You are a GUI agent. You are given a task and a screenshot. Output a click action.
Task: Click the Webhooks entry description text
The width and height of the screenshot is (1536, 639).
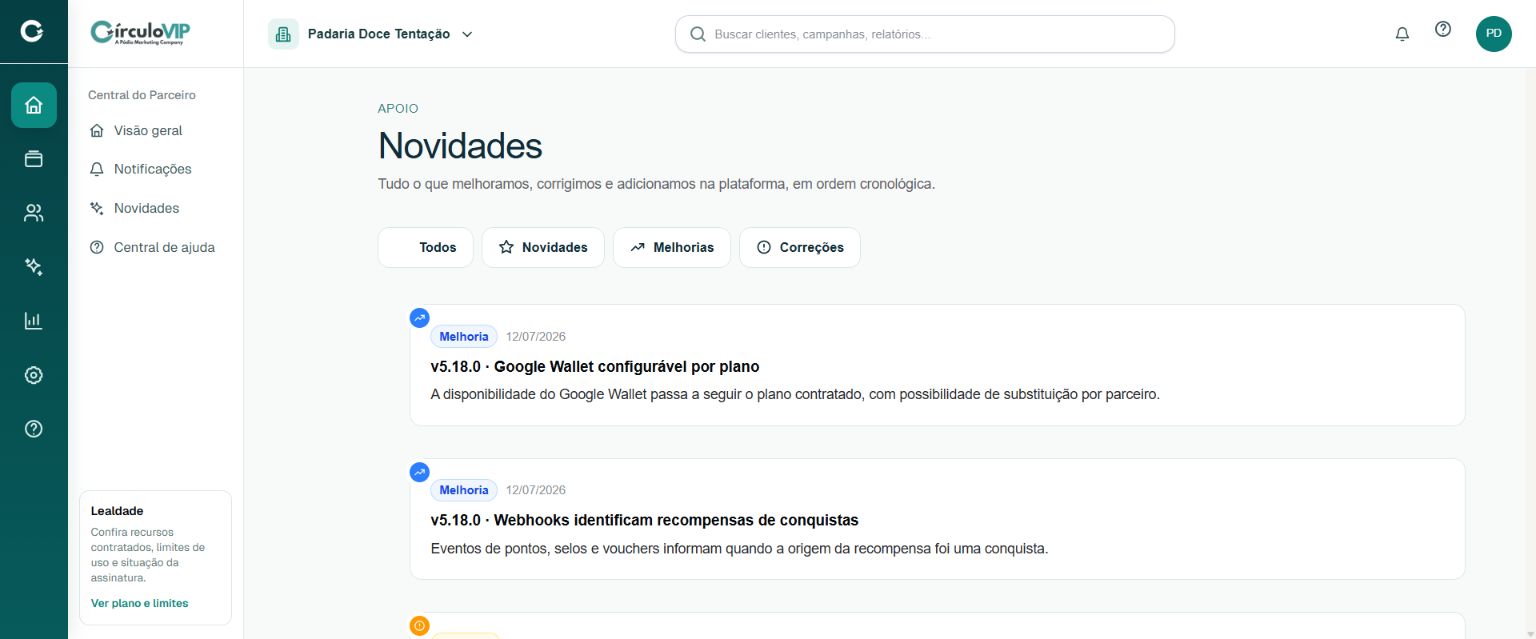coord(739,548)
